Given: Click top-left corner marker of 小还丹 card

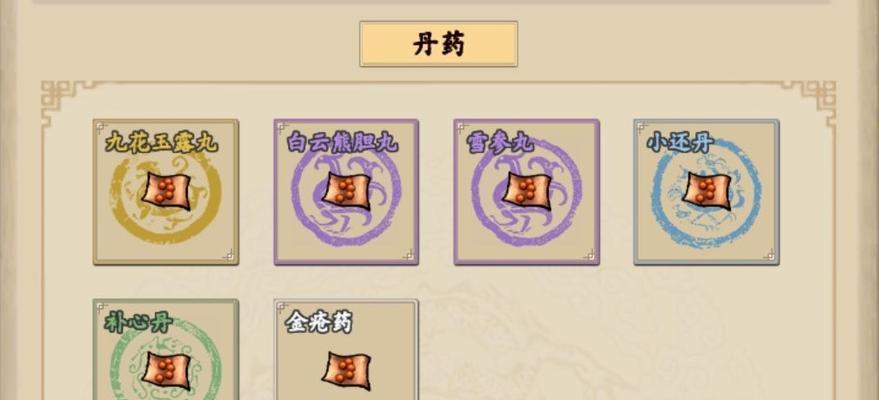Looking at the screenshot, I should [x=641, y=127].
